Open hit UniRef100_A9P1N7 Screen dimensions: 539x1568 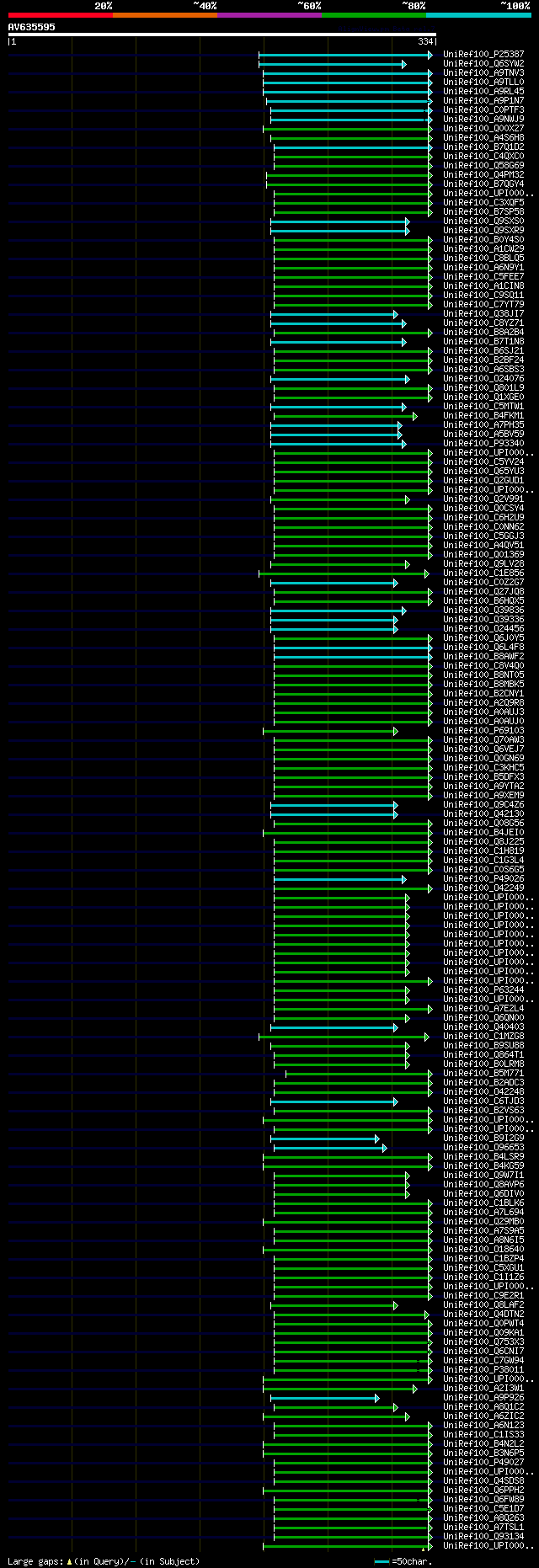point(483,101)
